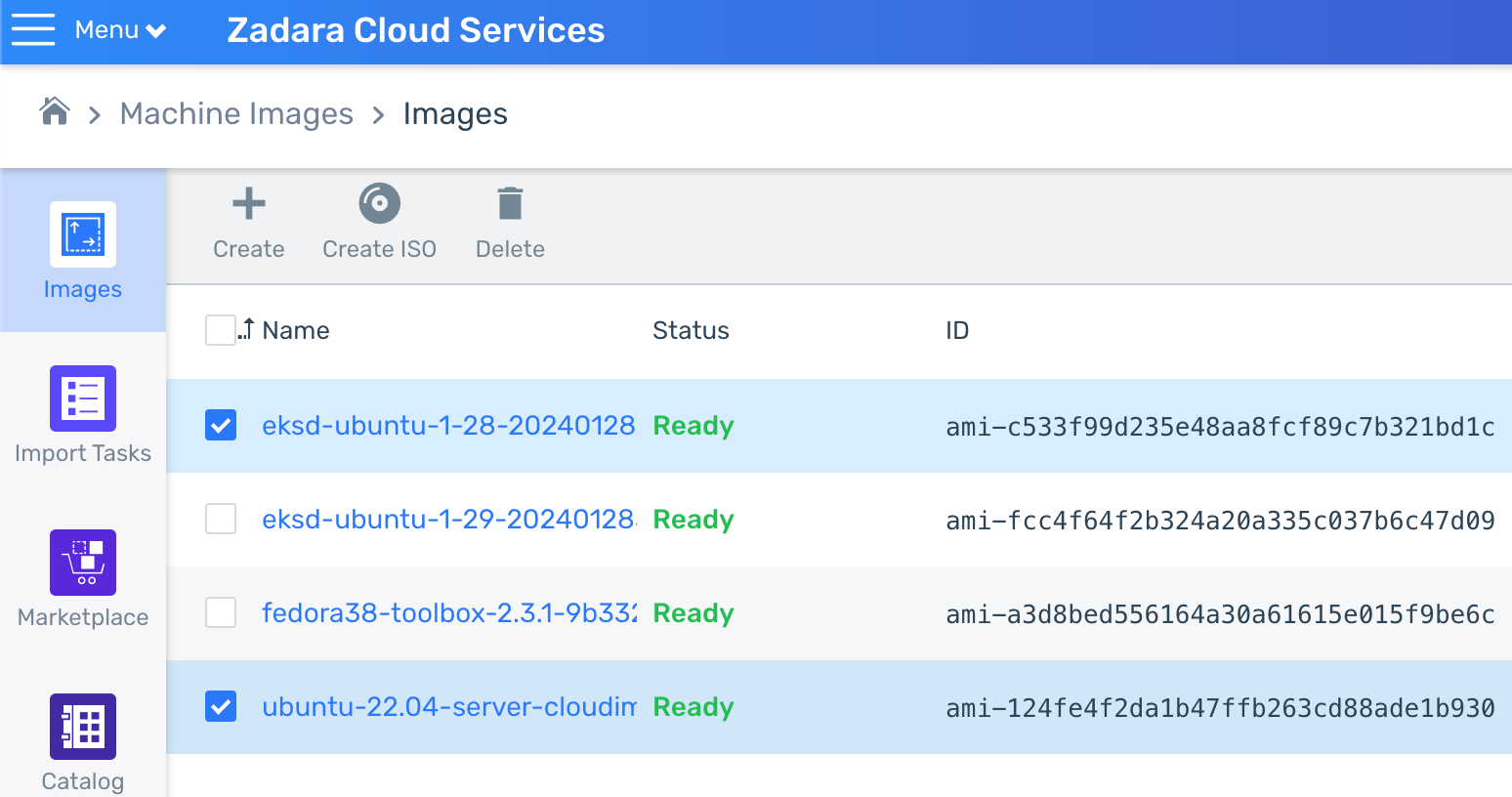The image size is (1512, 797).
Task: Click Ready status of fedora38-toolbox row
Action: (x=693, y=613)
